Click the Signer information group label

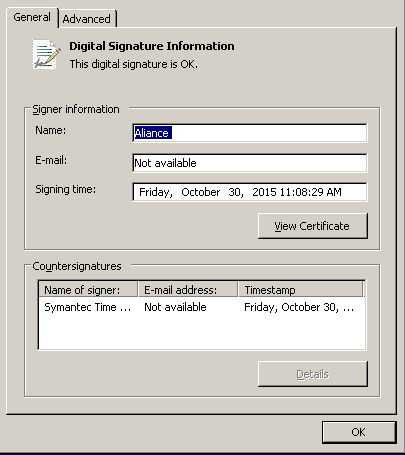[x=76, y=109]
